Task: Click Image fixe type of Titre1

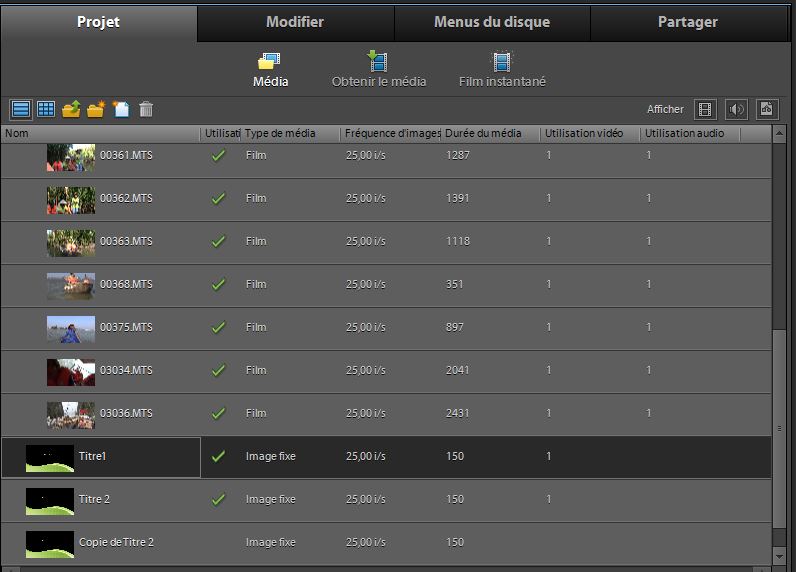Action: 271,456
